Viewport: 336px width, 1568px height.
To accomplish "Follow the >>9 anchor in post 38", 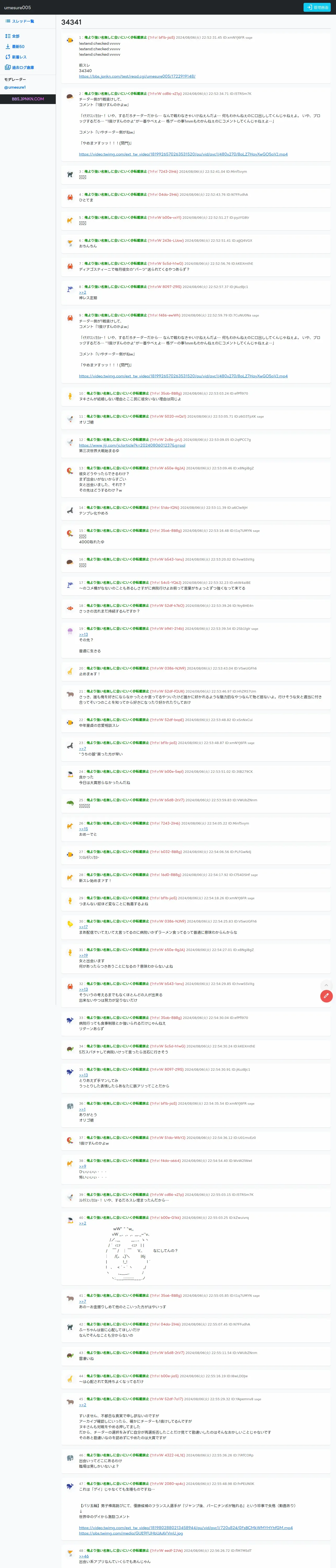I will (x=82, y=1166).
